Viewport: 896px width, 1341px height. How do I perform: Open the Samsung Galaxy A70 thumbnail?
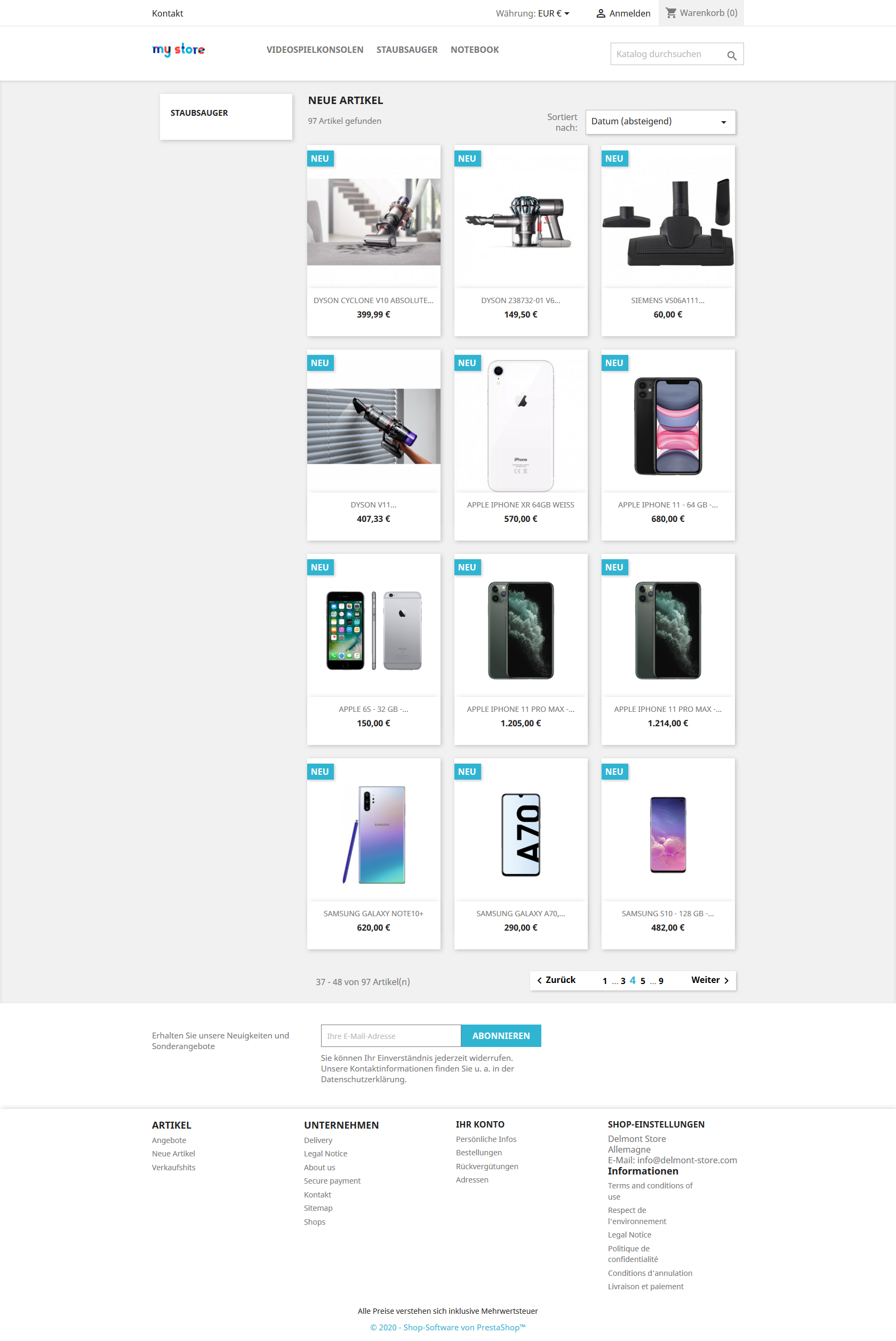[521, 834]
